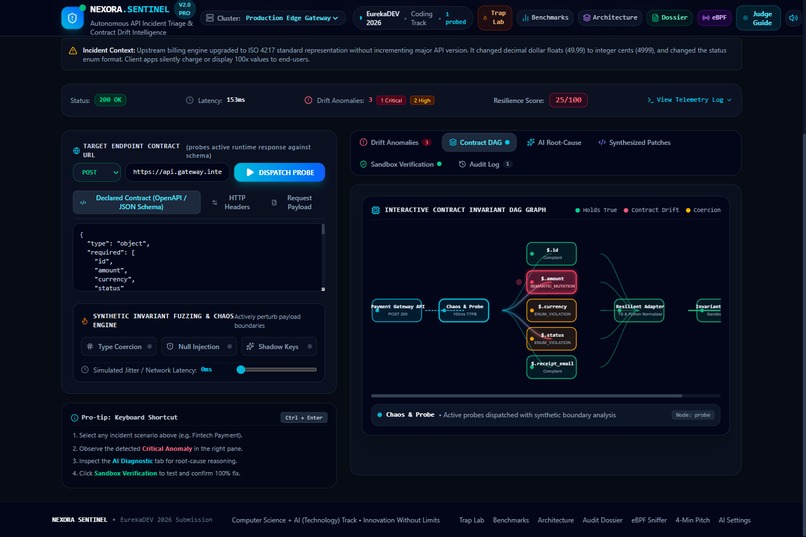Open AI Settings footer link

click(734, 520)
